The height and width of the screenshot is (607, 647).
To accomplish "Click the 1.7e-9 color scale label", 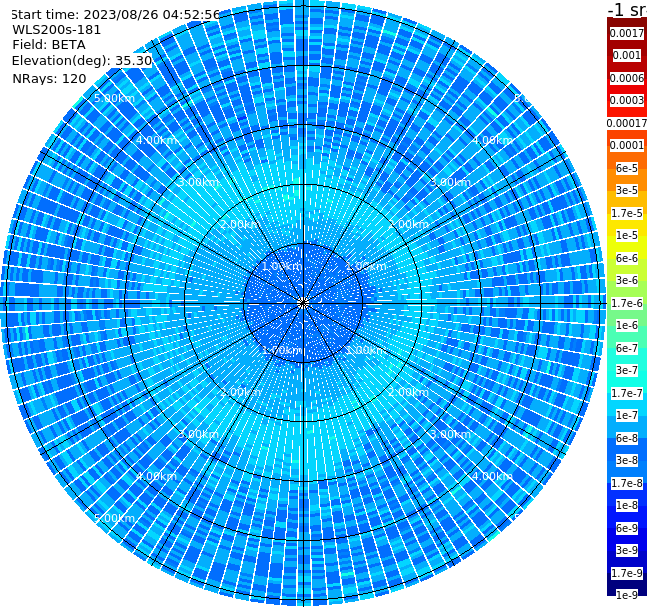I will (627, 573).
